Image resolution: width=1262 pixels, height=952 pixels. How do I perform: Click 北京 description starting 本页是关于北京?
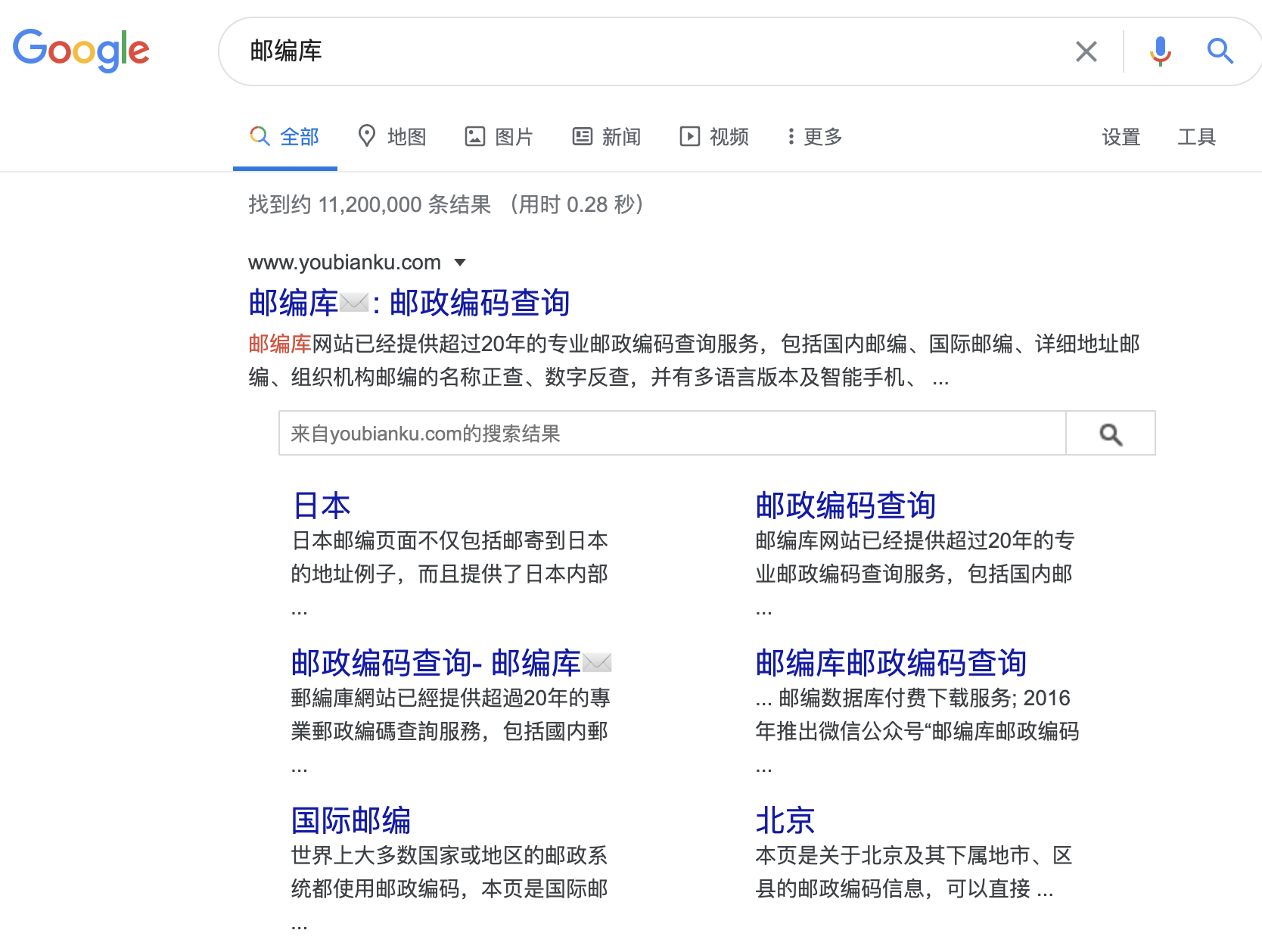913,872
